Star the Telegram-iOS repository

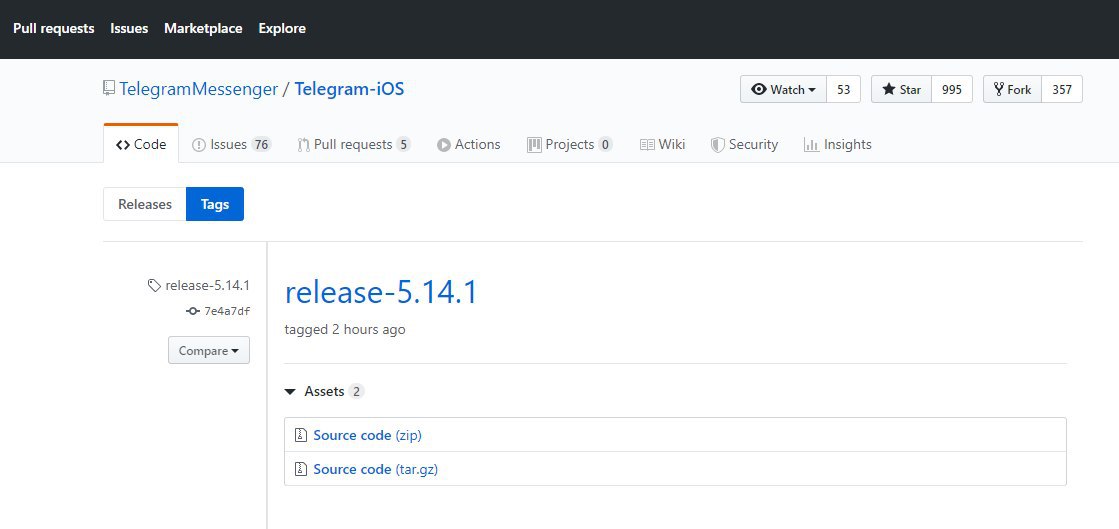click(901, 90)
